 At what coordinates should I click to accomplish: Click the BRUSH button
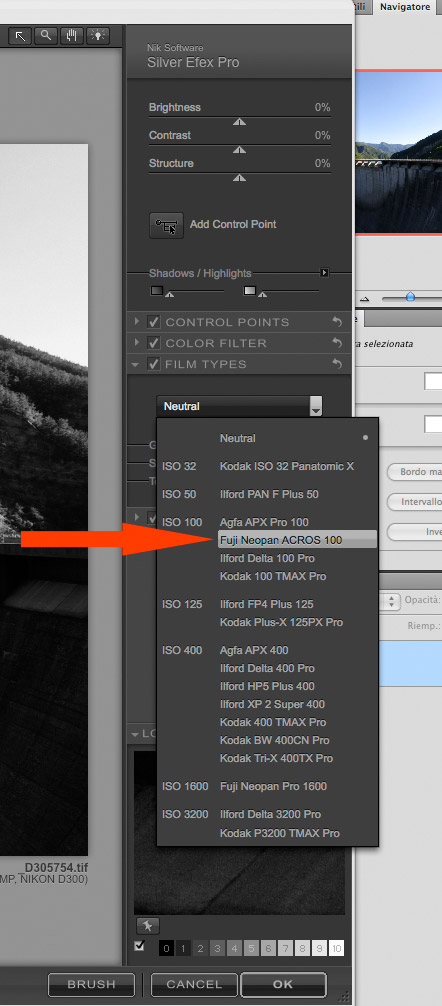(92, 984)
